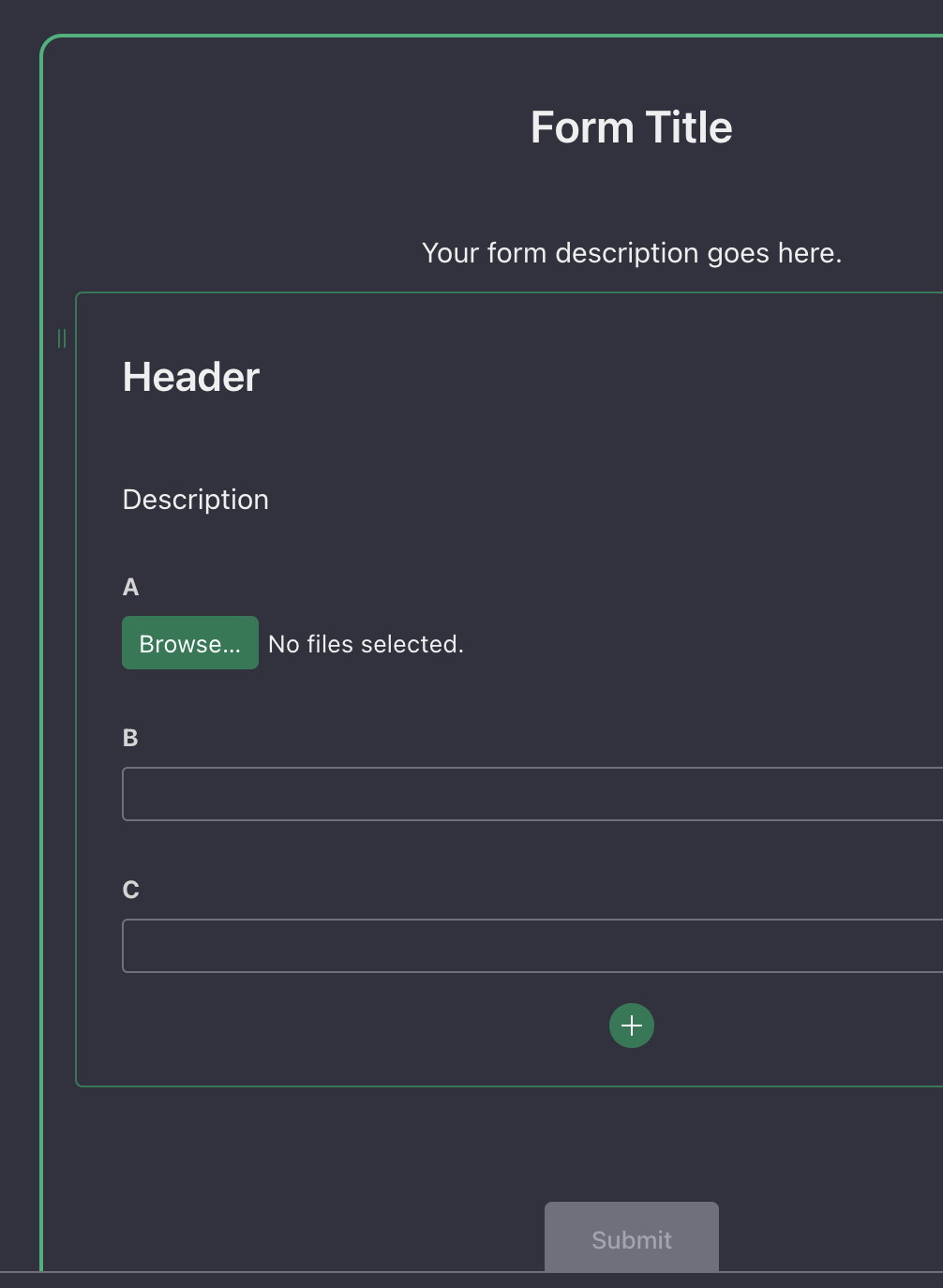Click the form description text
The height and width of the screenshot is (1288, 943).
[x=632, y=253]
